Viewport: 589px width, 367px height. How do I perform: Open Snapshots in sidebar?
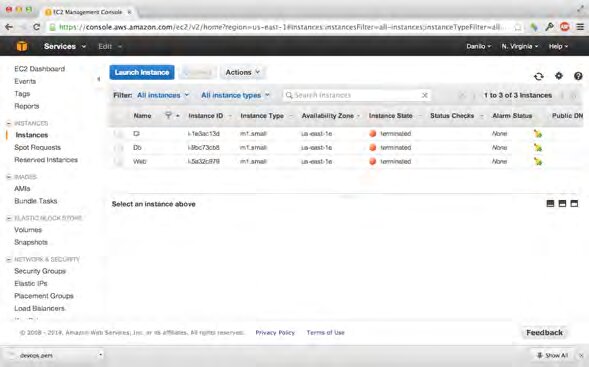tap(31, 242)
